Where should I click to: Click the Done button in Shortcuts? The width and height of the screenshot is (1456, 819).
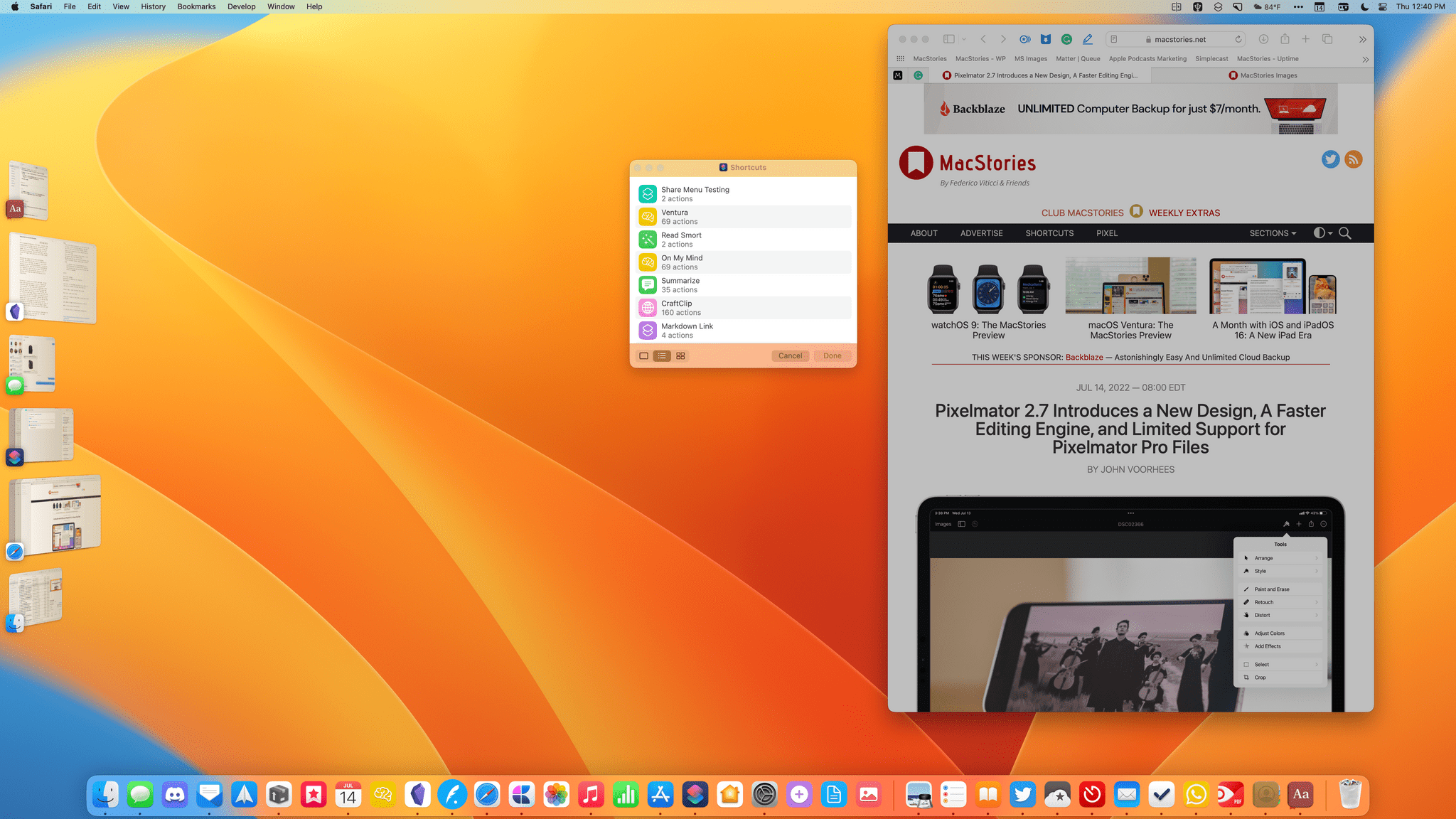click(x=832, y=355)
